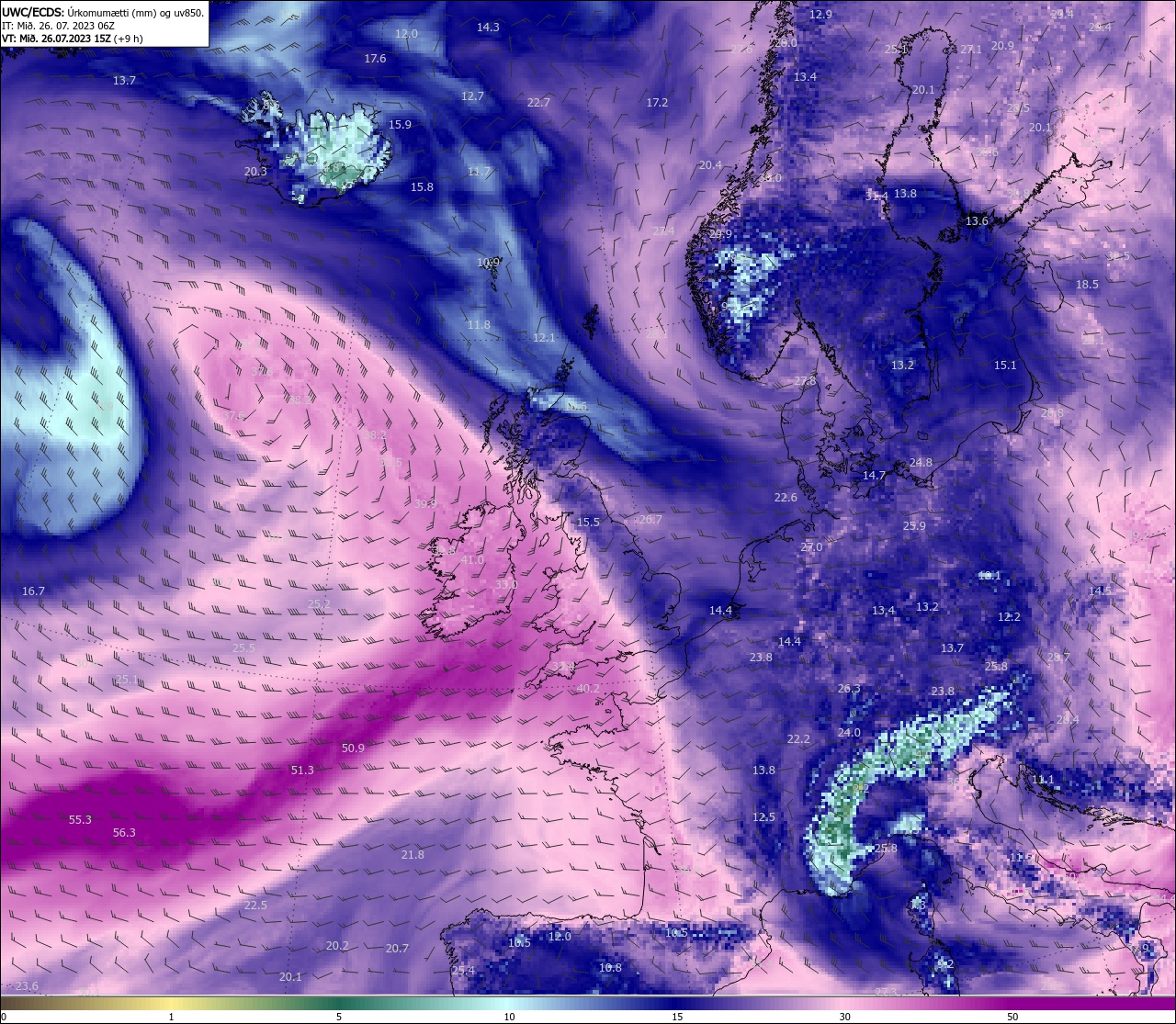
Task: Click the 20.4 value label
Action: [710, 164]
